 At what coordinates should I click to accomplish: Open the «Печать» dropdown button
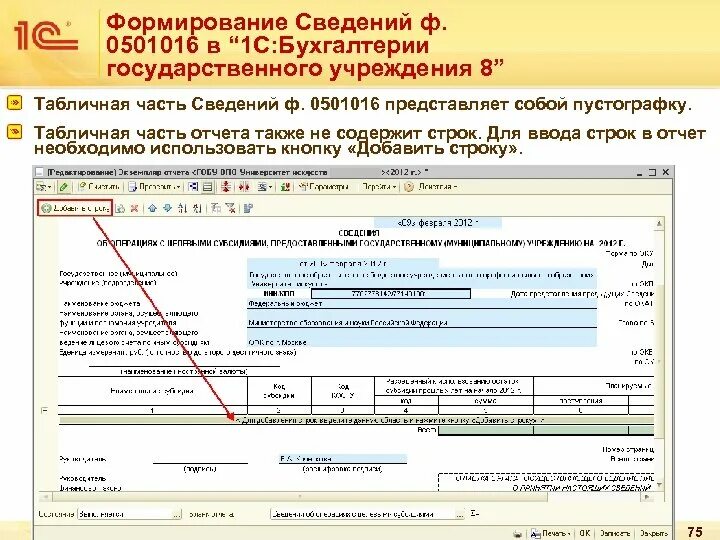click(x=551, y=534)
